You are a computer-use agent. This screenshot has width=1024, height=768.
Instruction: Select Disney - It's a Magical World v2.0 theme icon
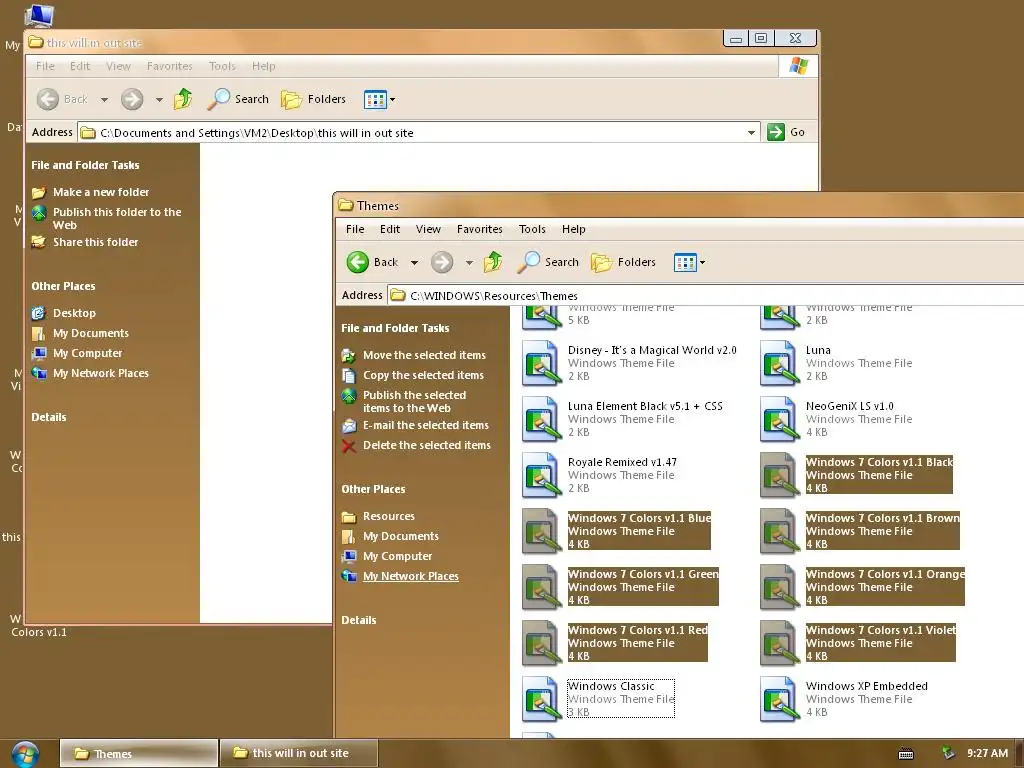pyautogui.click(x=541, y=363)
